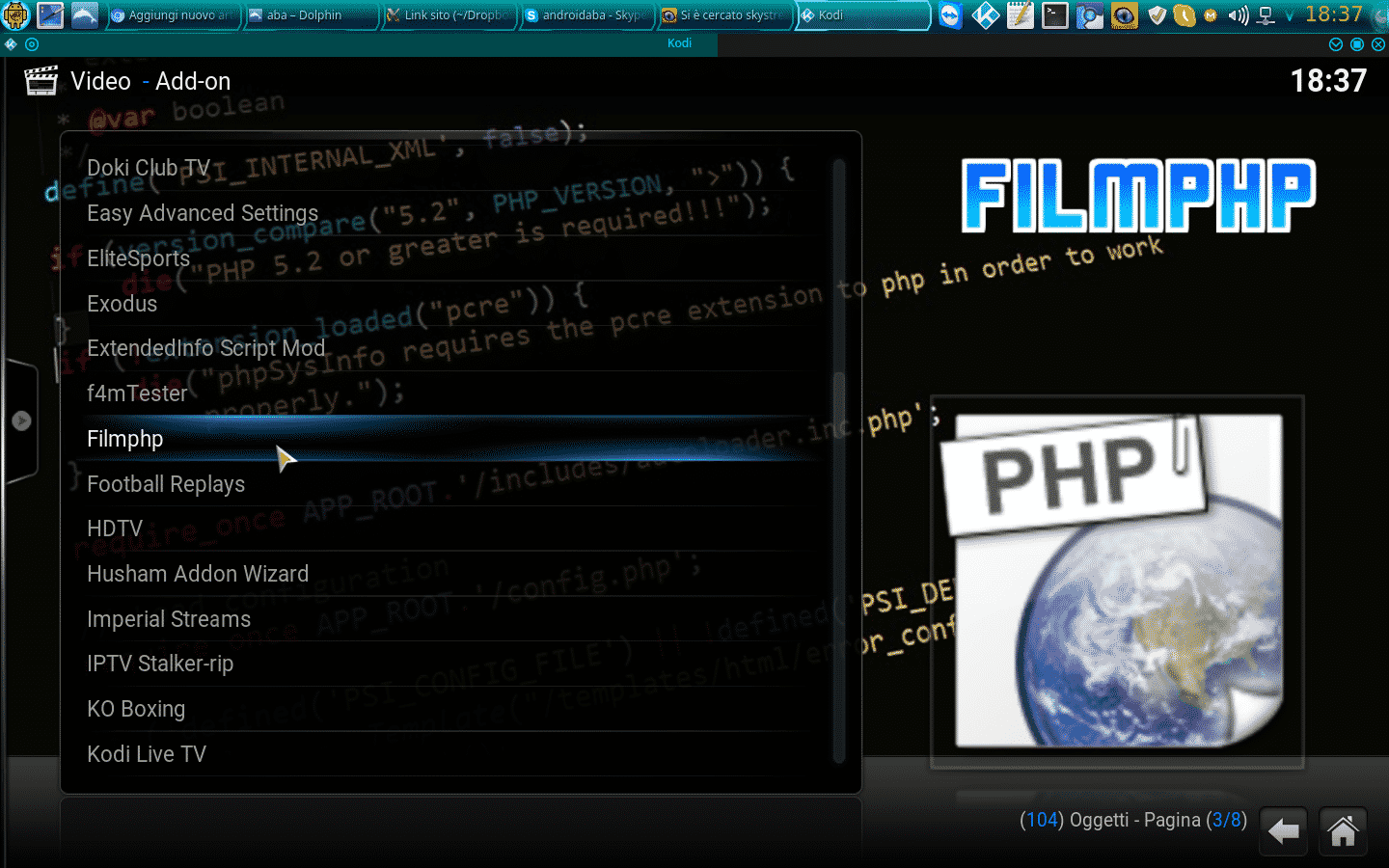Screen dimensions: 1389x868
Task: Click the FILMPHP logo banner
Action: [x=1139, y=197]
